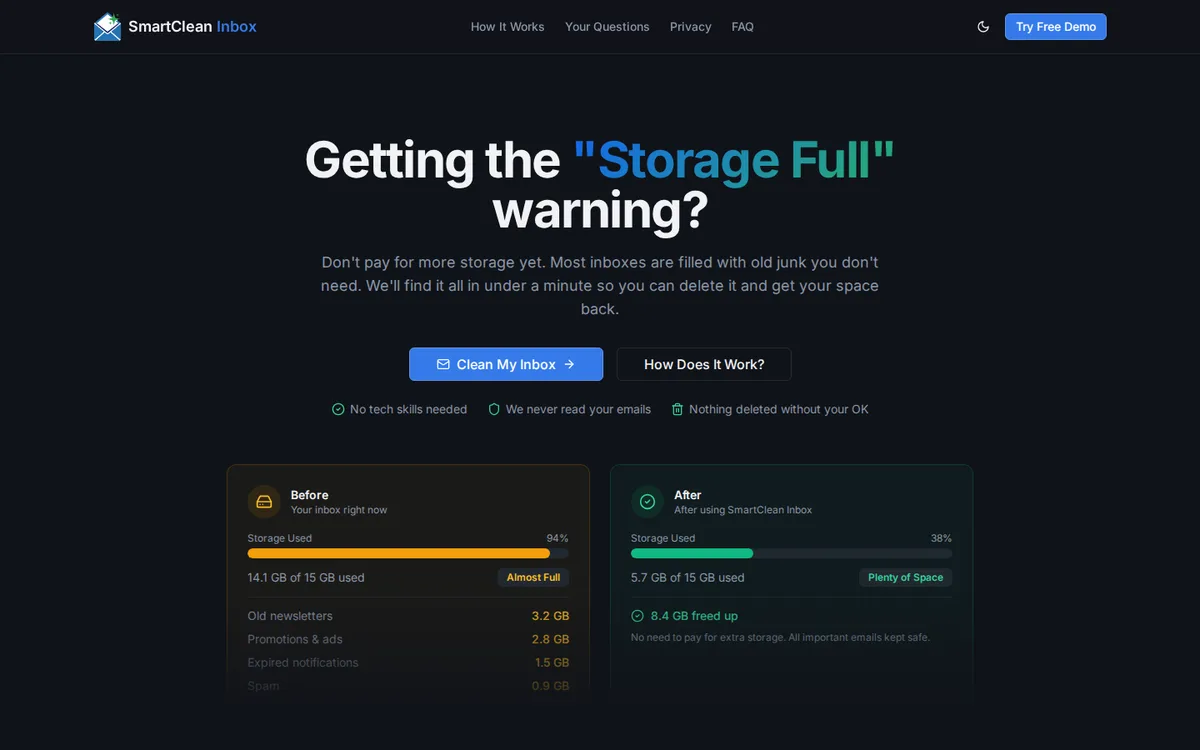Click the envelope icon in Clean My Inbox
1200x750 pixels.
443,365
